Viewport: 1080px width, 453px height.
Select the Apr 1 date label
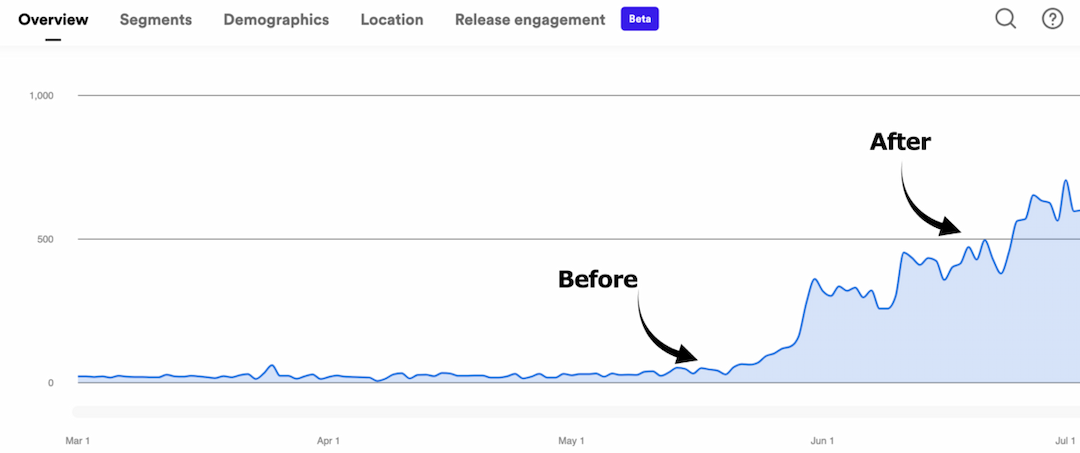[x=328, y=440]
